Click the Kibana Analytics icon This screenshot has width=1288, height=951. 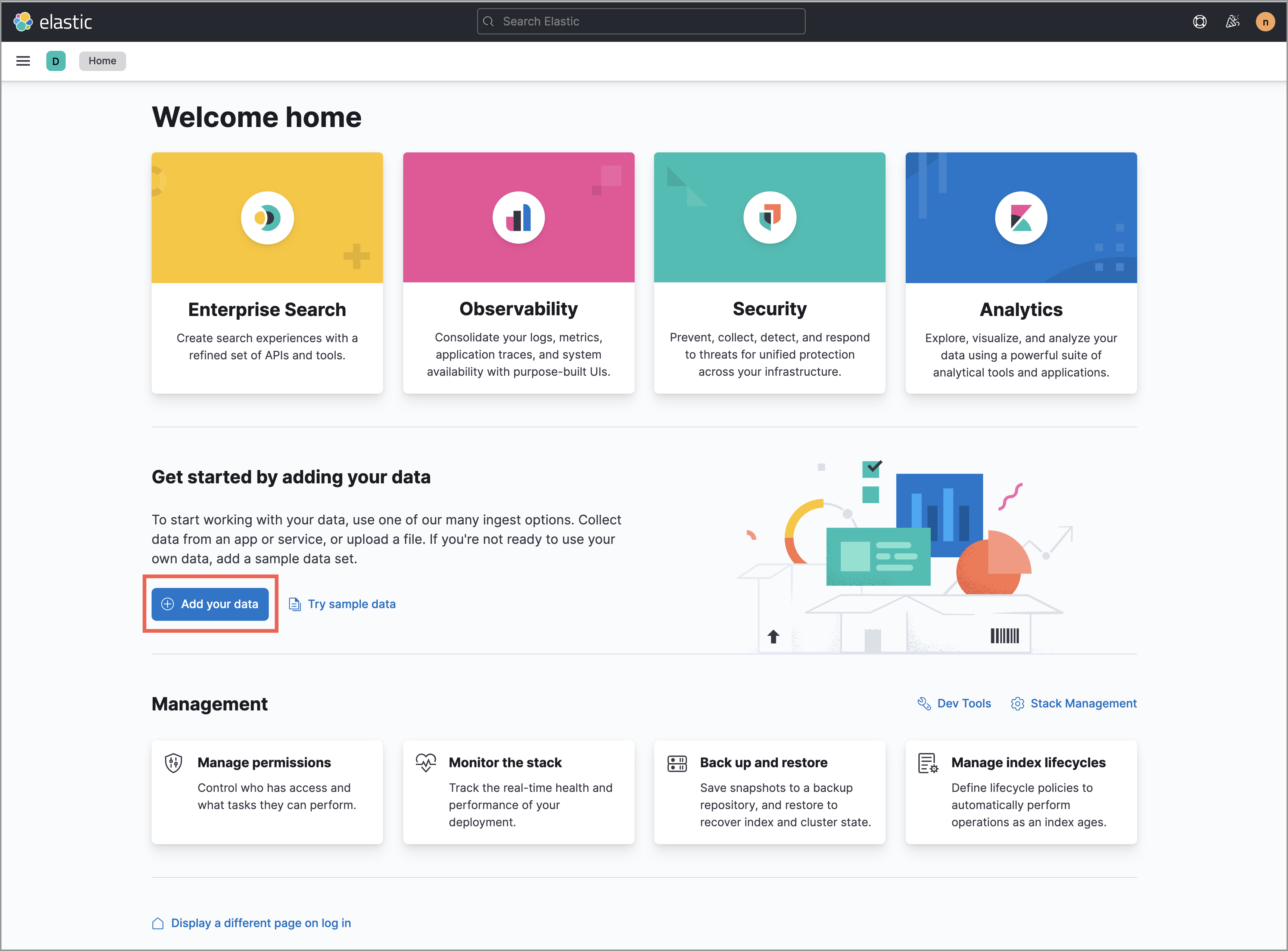[x=1020, y=218]
